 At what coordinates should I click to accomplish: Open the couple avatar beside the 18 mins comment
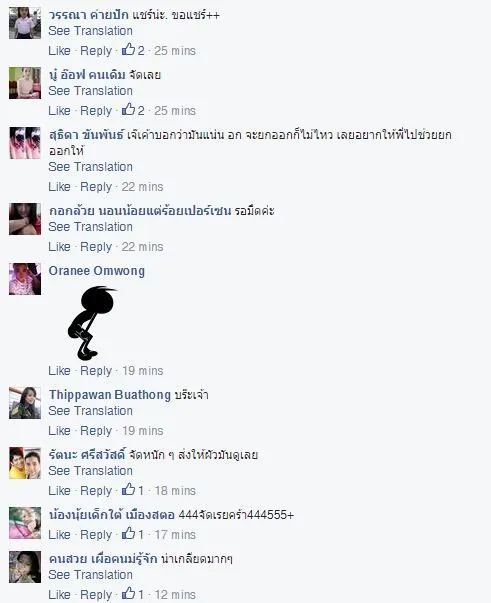tap(25, 463)
